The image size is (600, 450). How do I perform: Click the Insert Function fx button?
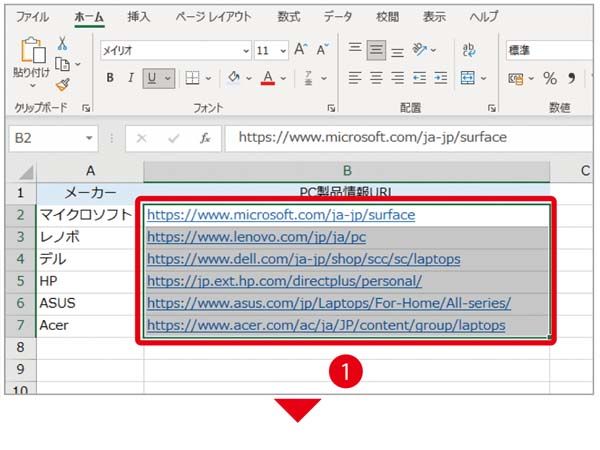(205, 138)
